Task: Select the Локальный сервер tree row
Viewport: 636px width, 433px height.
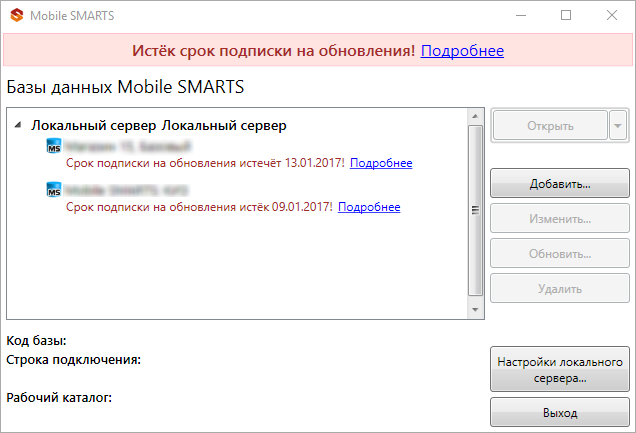Action: tap(159, 125)
